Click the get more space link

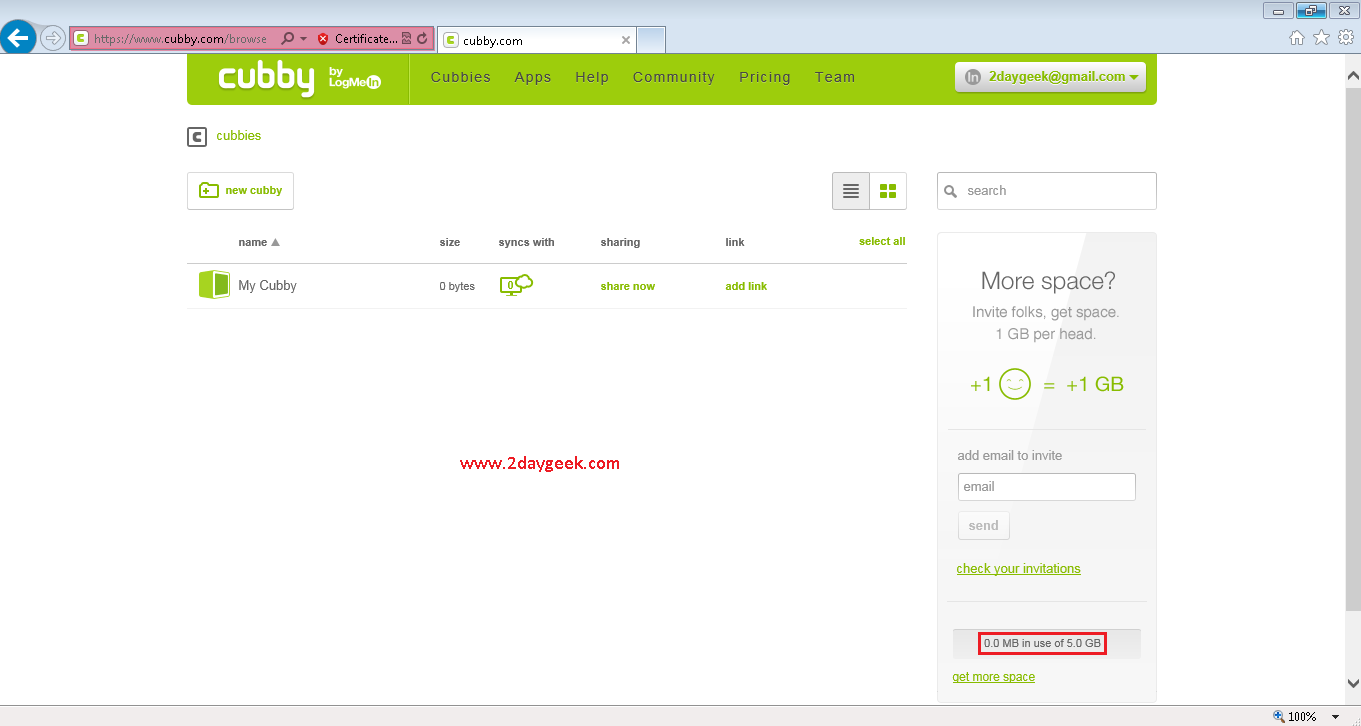[993, 677]
